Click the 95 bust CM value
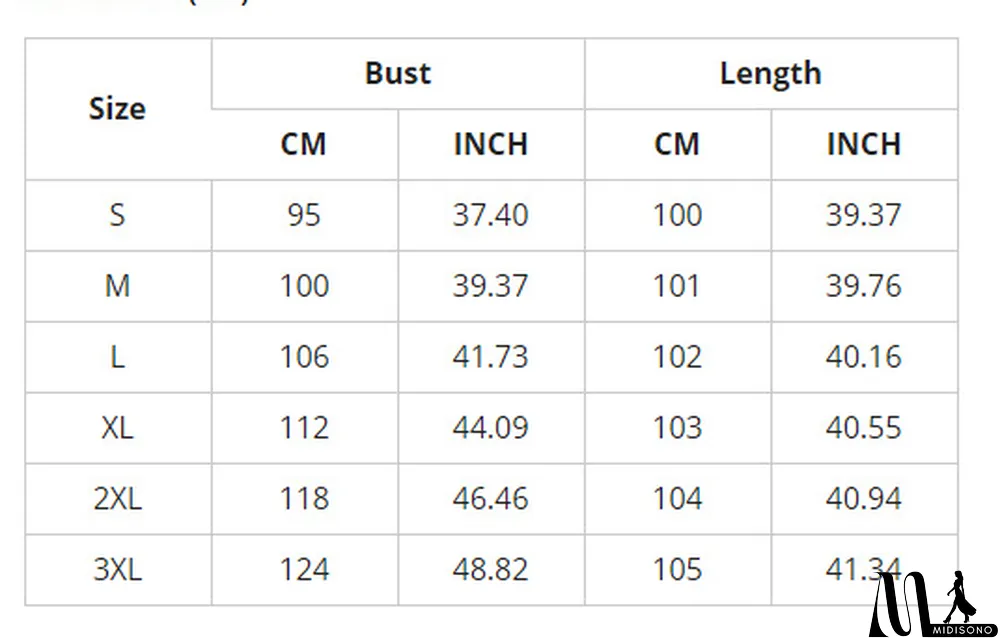This screenshot has height=638, width=1000. tap(303, 215)
